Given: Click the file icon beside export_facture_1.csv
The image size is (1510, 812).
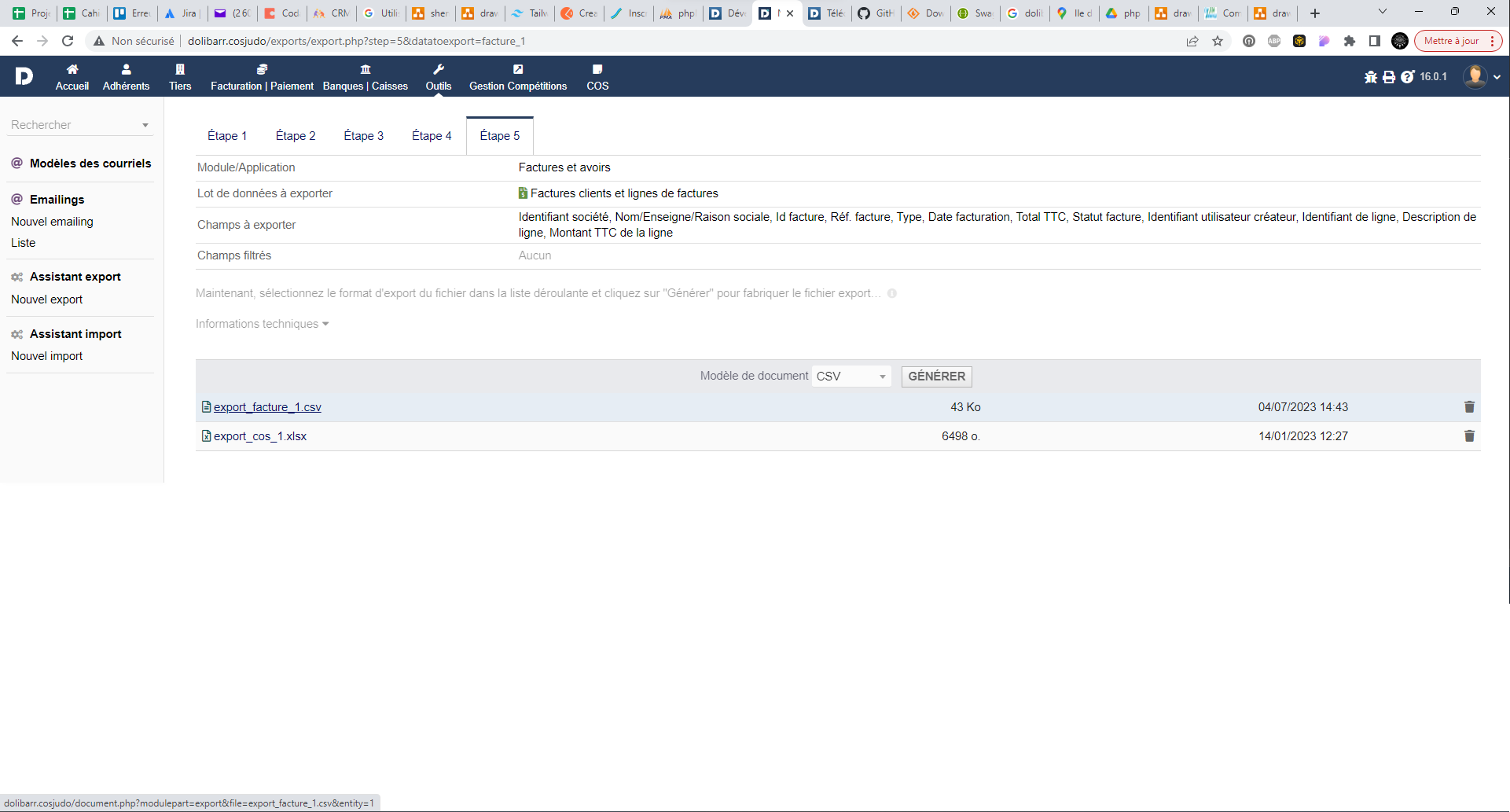Looking at the screenshot, I should 206,406.
